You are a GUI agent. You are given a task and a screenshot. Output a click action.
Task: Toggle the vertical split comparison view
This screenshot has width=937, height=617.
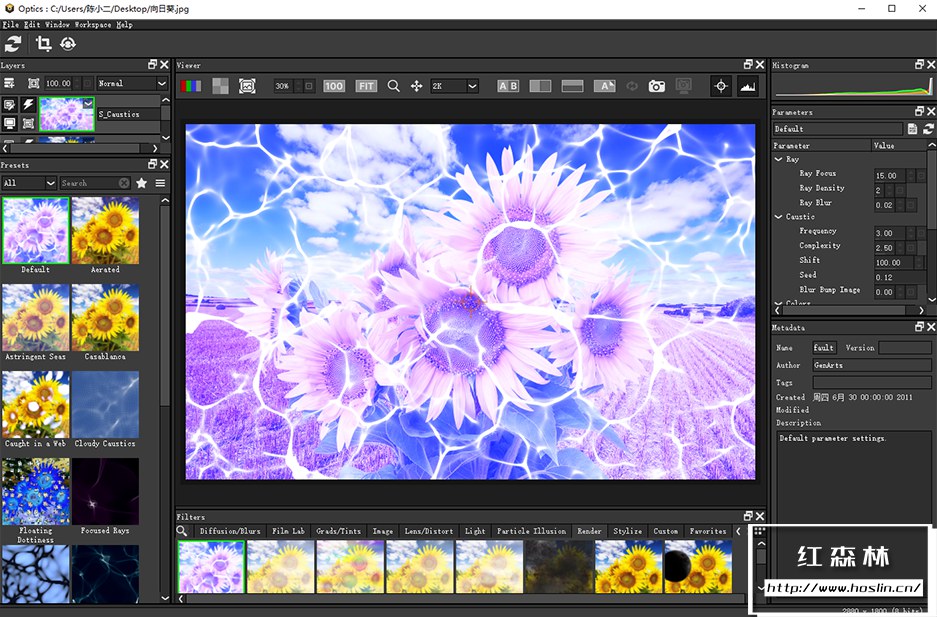pyautogui.click(x=540, y=86)
